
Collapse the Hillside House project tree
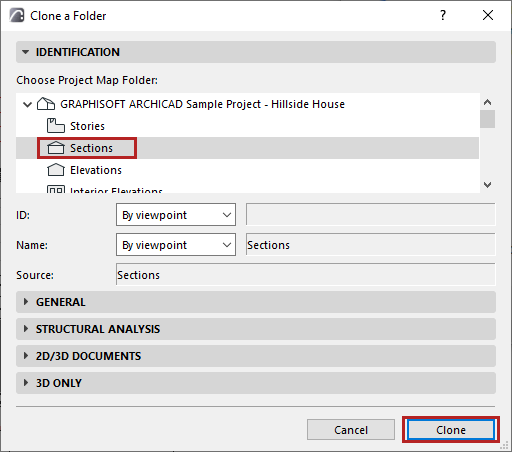click(x=27, y=104)
